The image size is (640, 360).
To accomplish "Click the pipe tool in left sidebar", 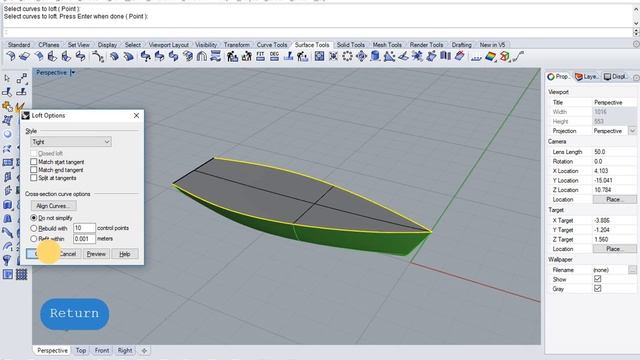I will [7, 232].
